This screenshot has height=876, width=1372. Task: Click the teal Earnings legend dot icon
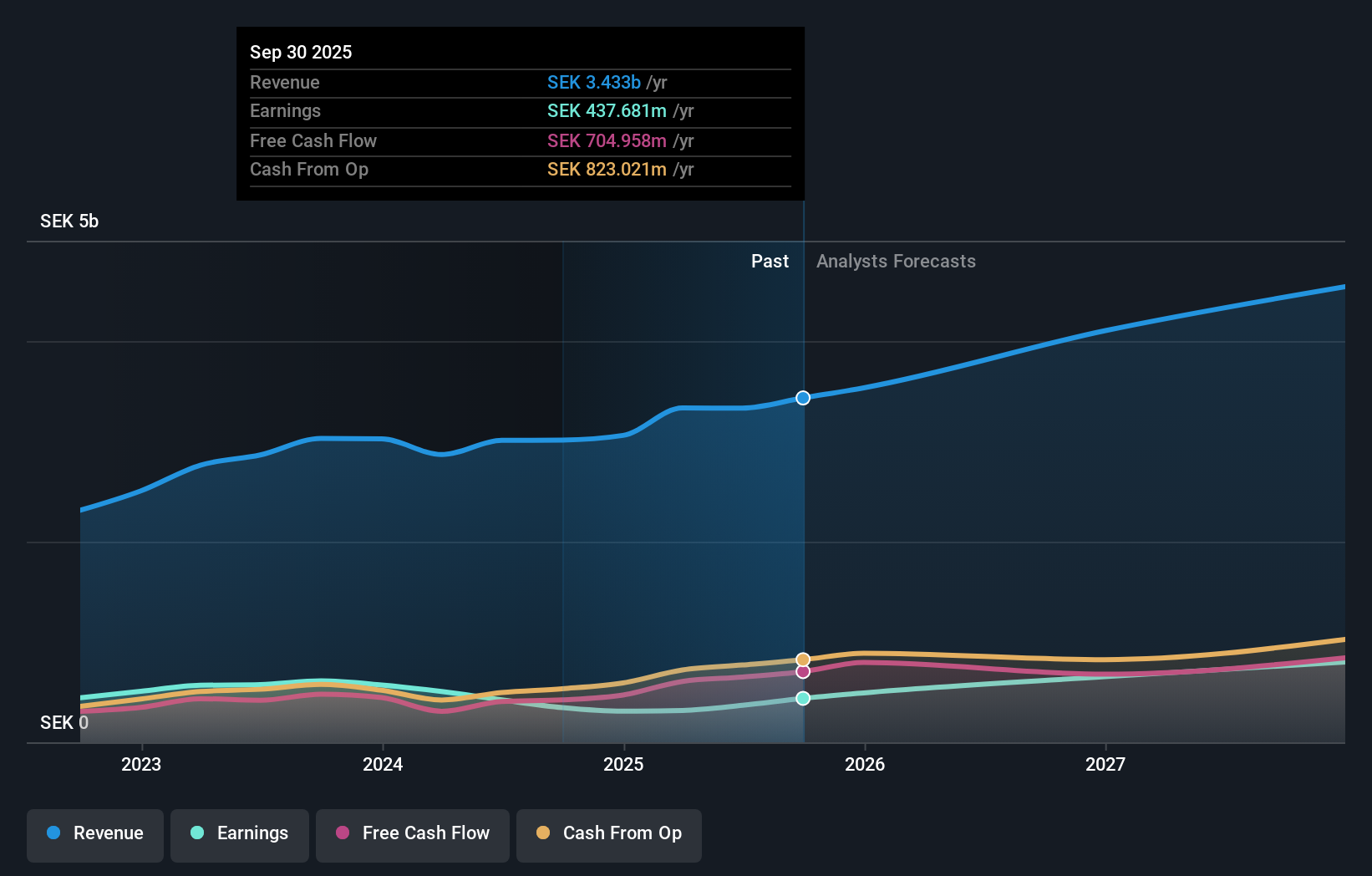point(196,833)
